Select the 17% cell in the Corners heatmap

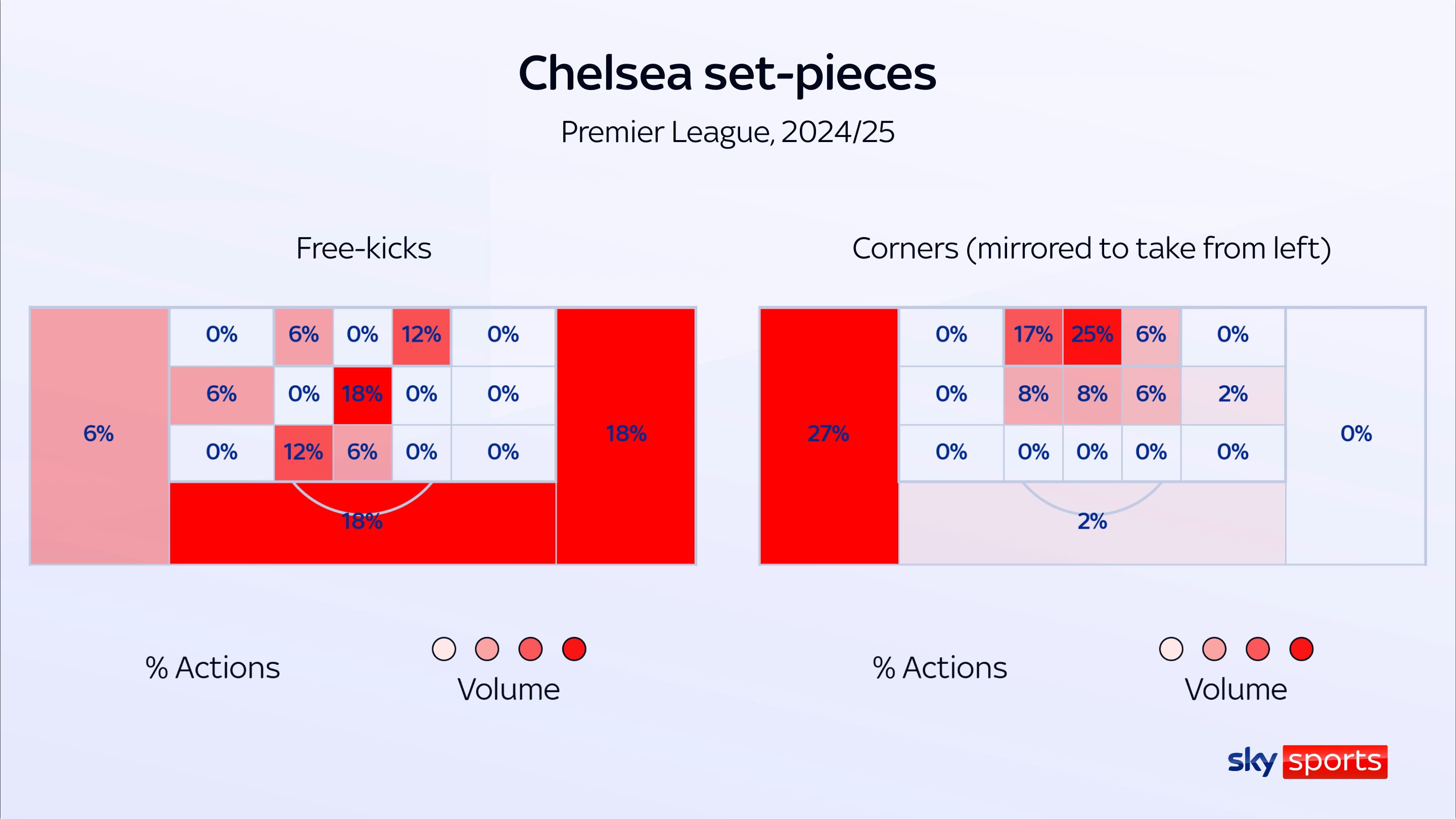[1033, 336]
